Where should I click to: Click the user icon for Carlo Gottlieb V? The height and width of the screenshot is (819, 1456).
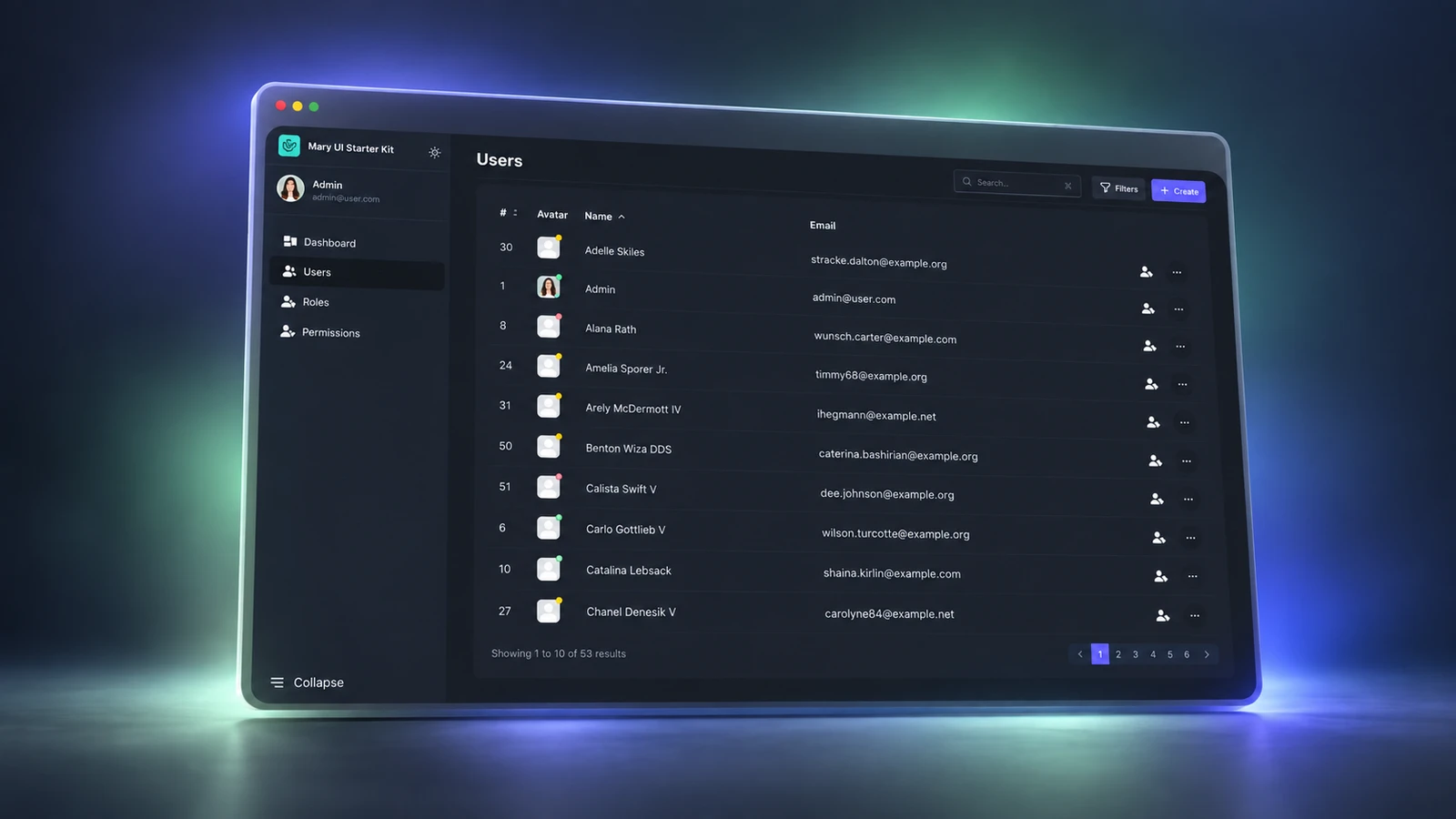click(1159, 539)
